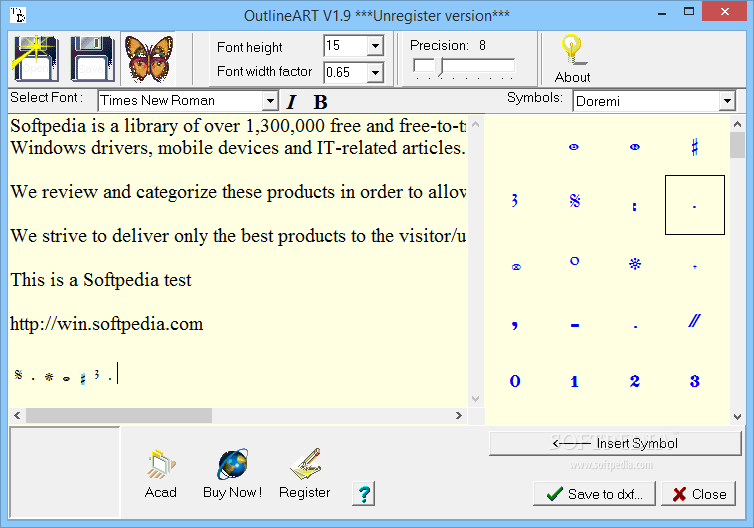Select the digit 0 symbol
754x528 pixels.
pos(515,381)
